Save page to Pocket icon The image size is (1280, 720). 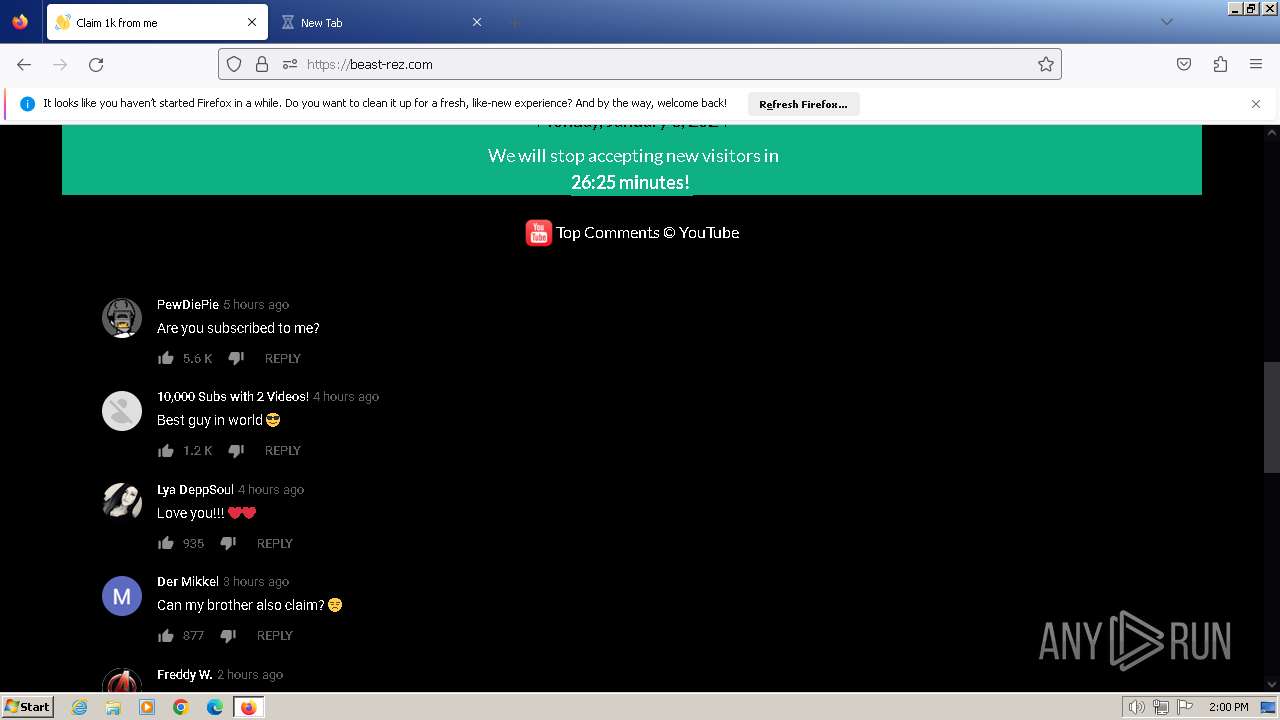point(1184,64)
